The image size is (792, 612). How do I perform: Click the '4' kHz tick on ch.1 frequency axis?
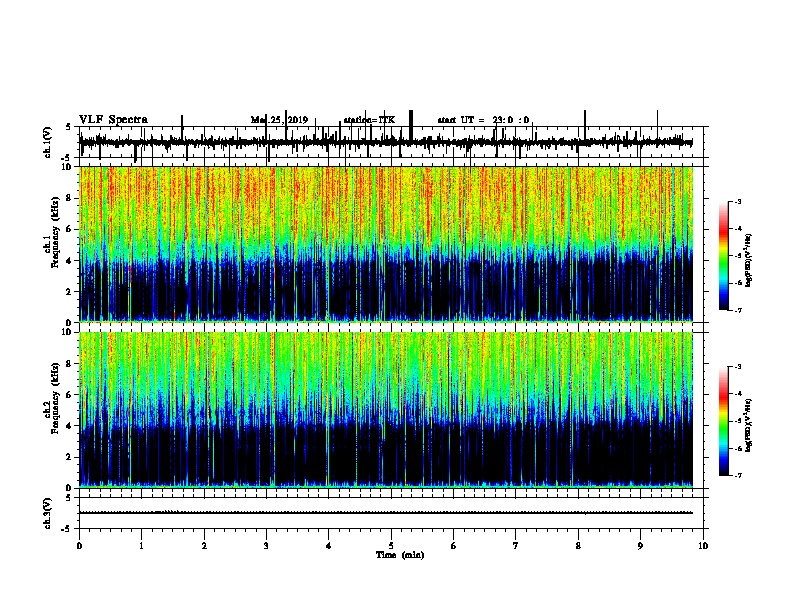pyautogui.click(x=69, y=261)
